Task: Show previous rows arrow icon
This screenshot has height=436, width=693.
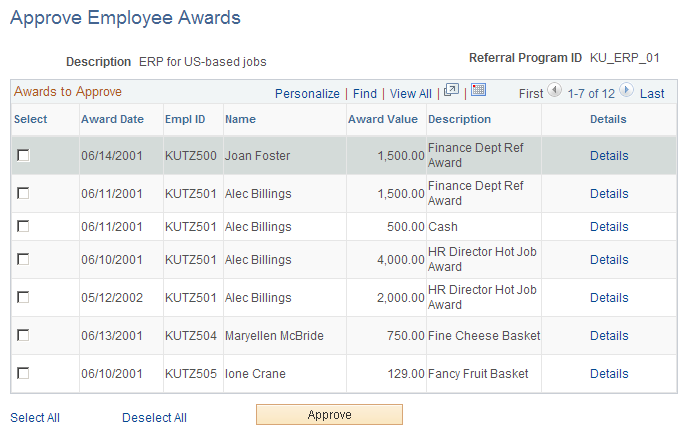Action: [x=554, y=90]
